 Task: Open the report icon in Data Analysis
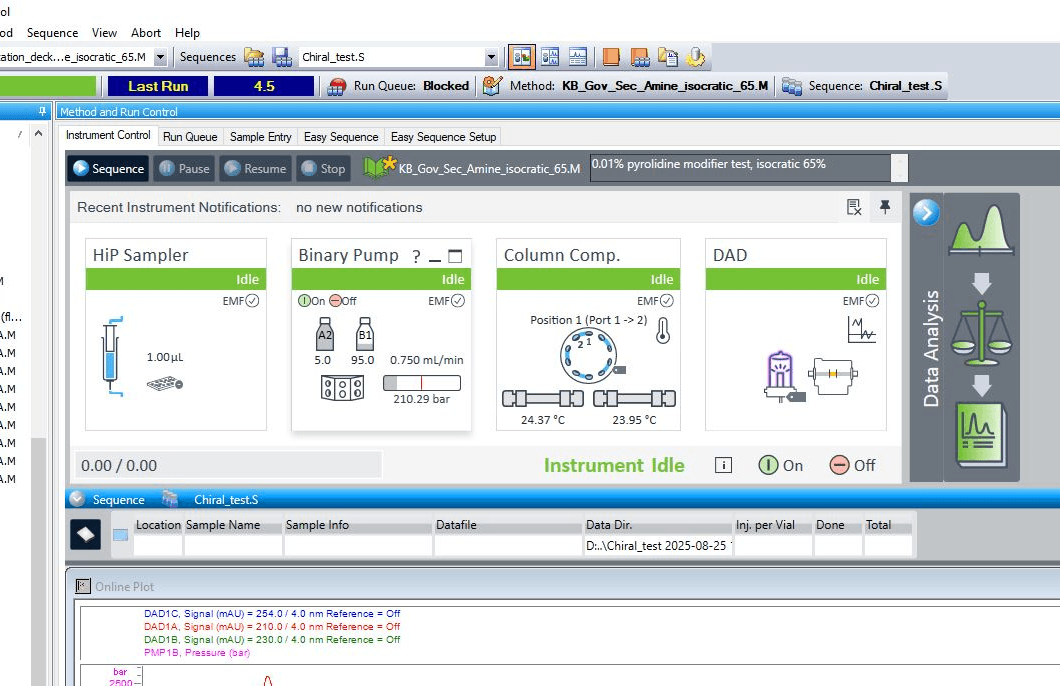[981, 434]
